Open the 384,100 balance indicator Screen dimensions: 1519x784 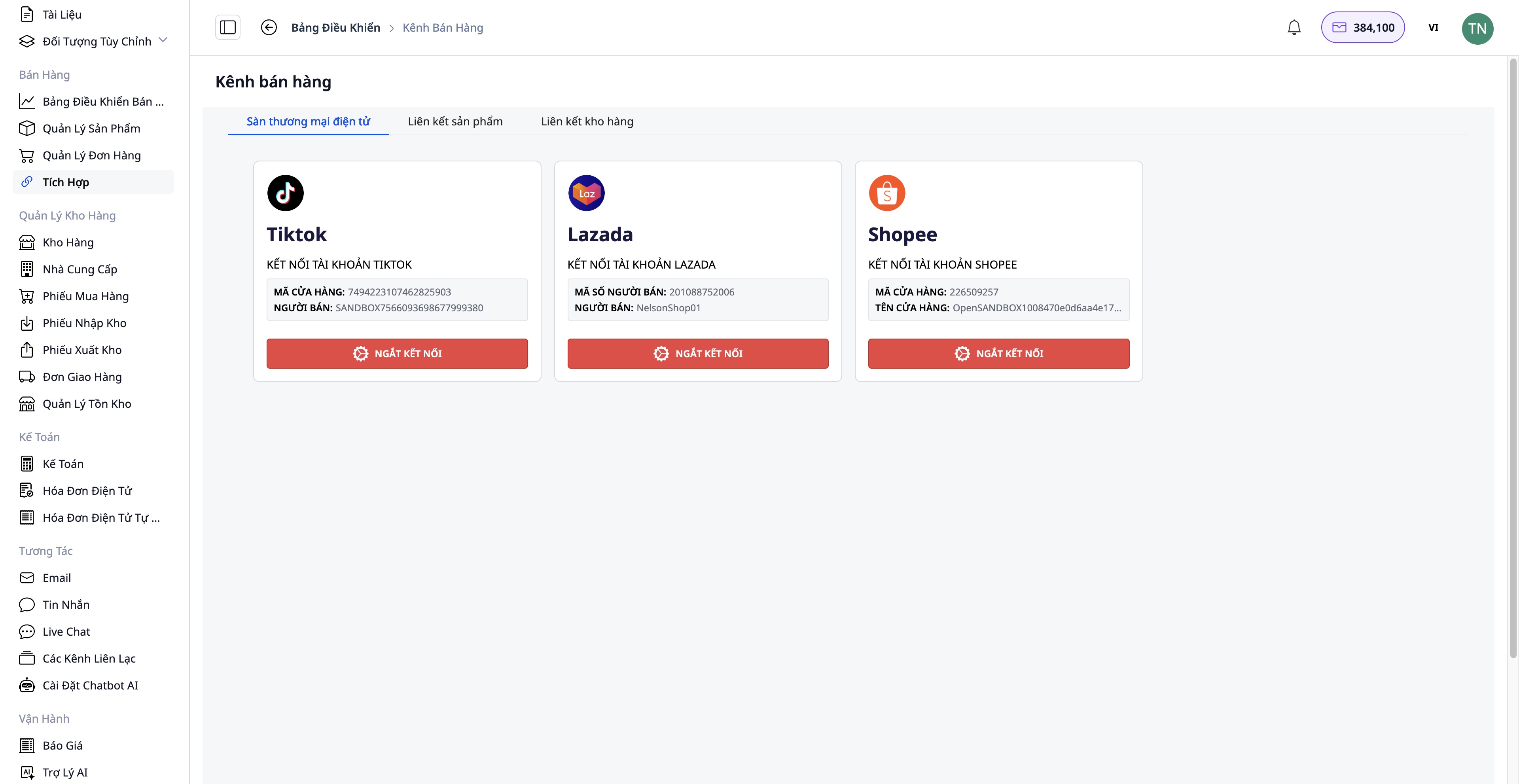pos(1363,27)
